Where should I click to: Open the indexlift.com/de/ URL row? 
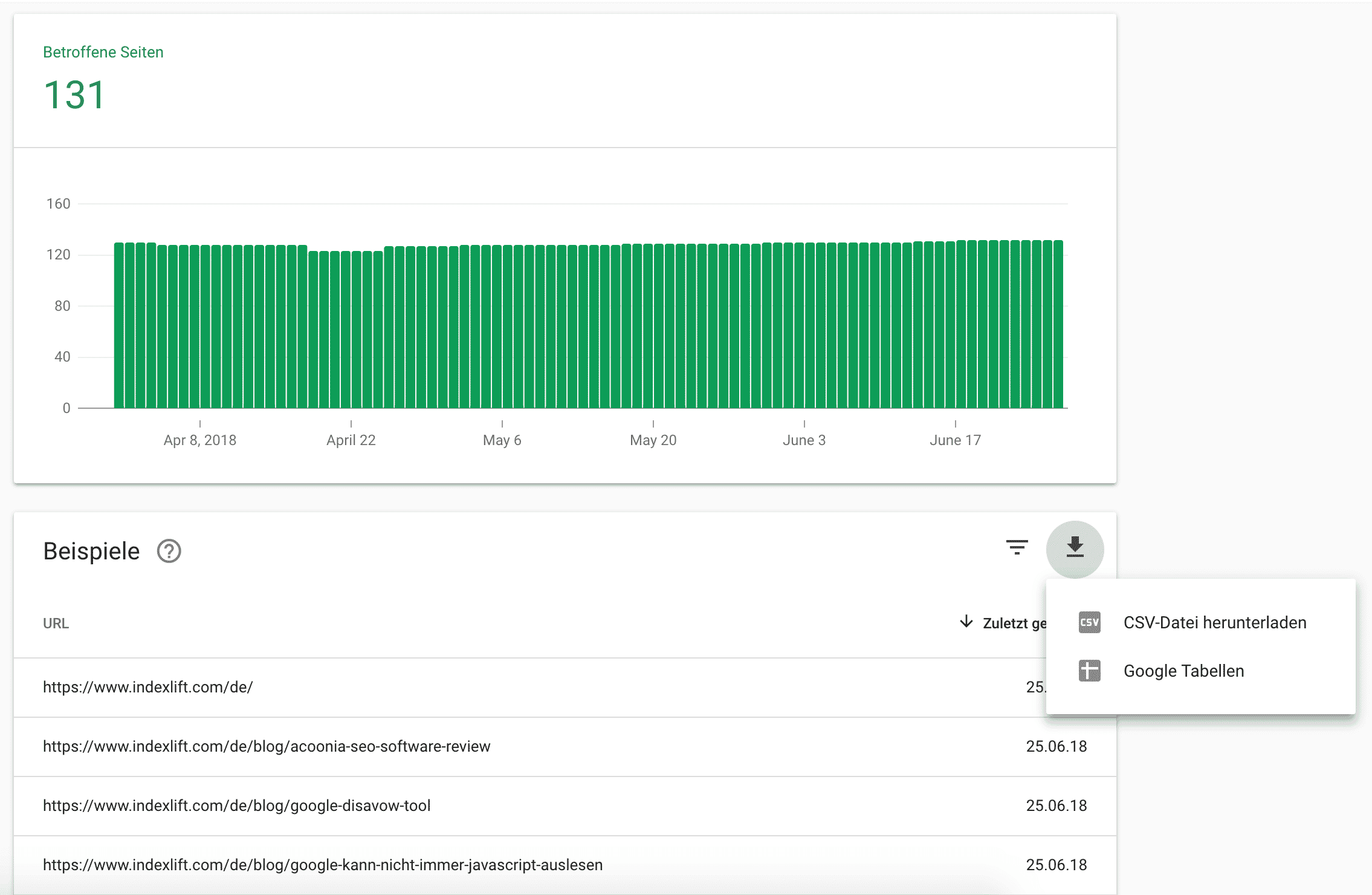click(x=565, y=687)
